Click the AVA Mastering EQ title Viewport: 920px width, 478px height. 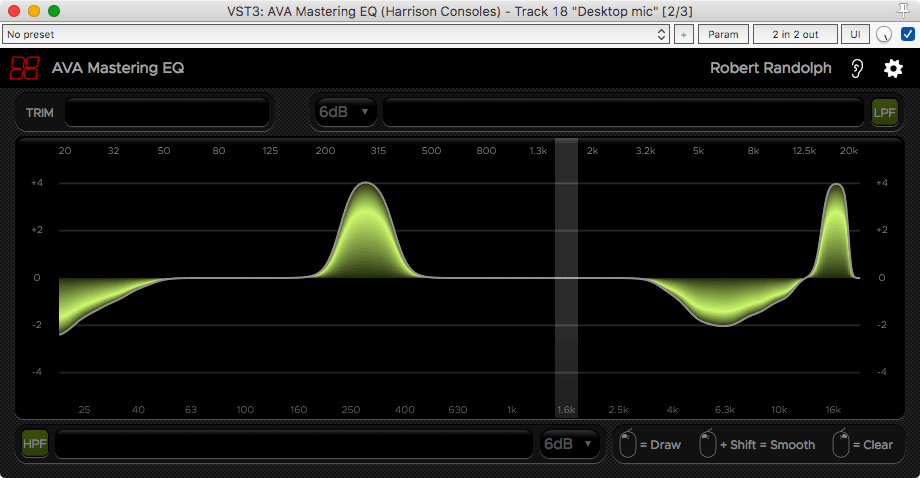coord(118,68)
